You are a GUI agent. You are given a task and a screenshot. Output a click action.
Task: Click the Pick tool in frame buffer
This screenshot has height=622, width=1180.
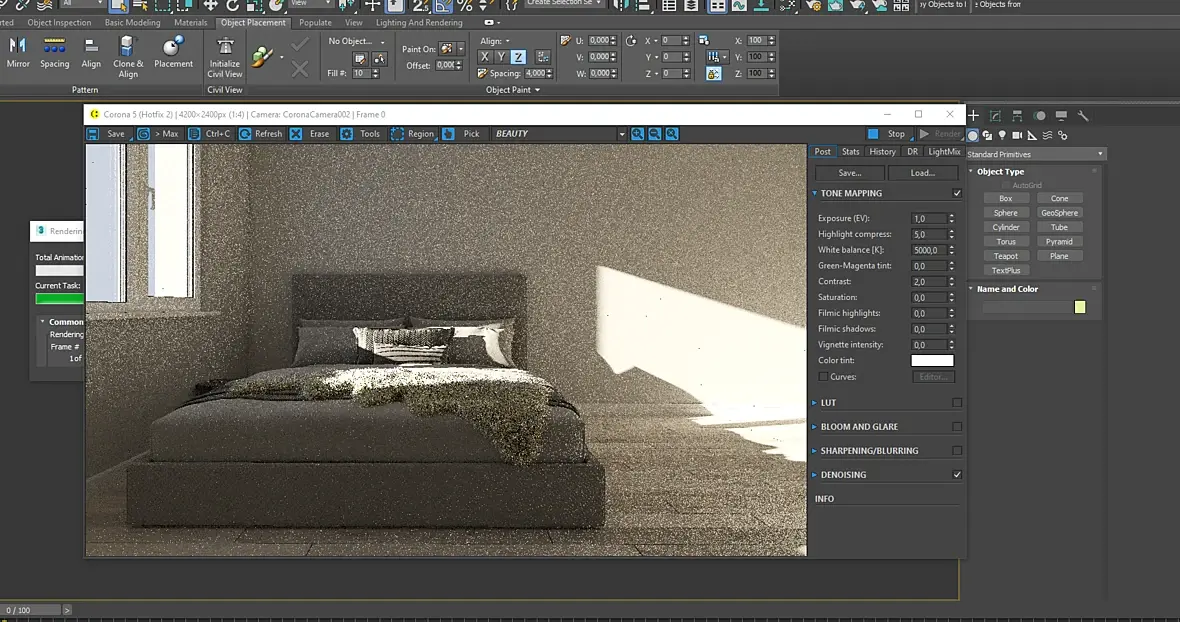point(448,134)
